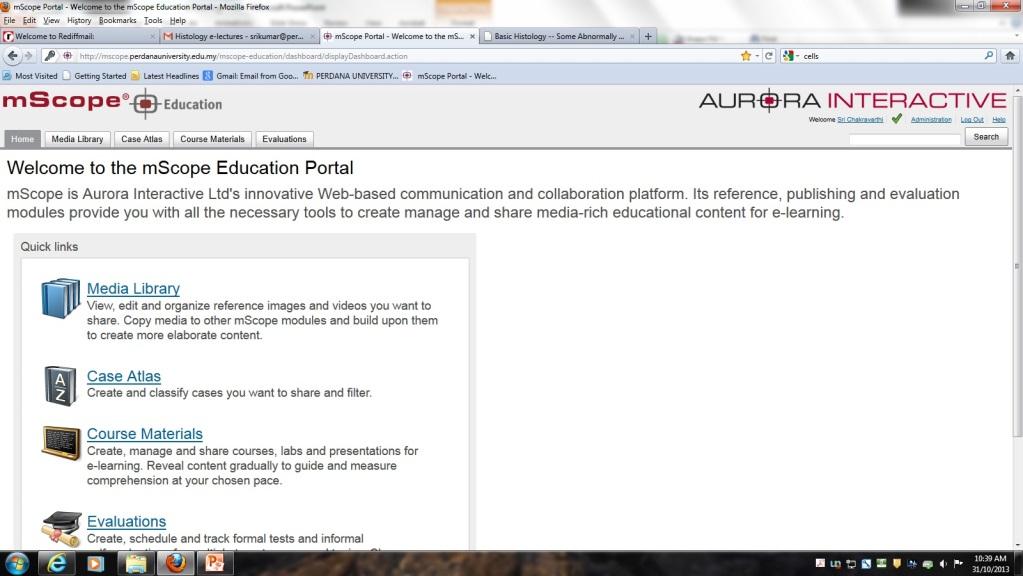The image size is (1023, 576).
Task: Open the Bookmarks menu
Action: (117, 21)
